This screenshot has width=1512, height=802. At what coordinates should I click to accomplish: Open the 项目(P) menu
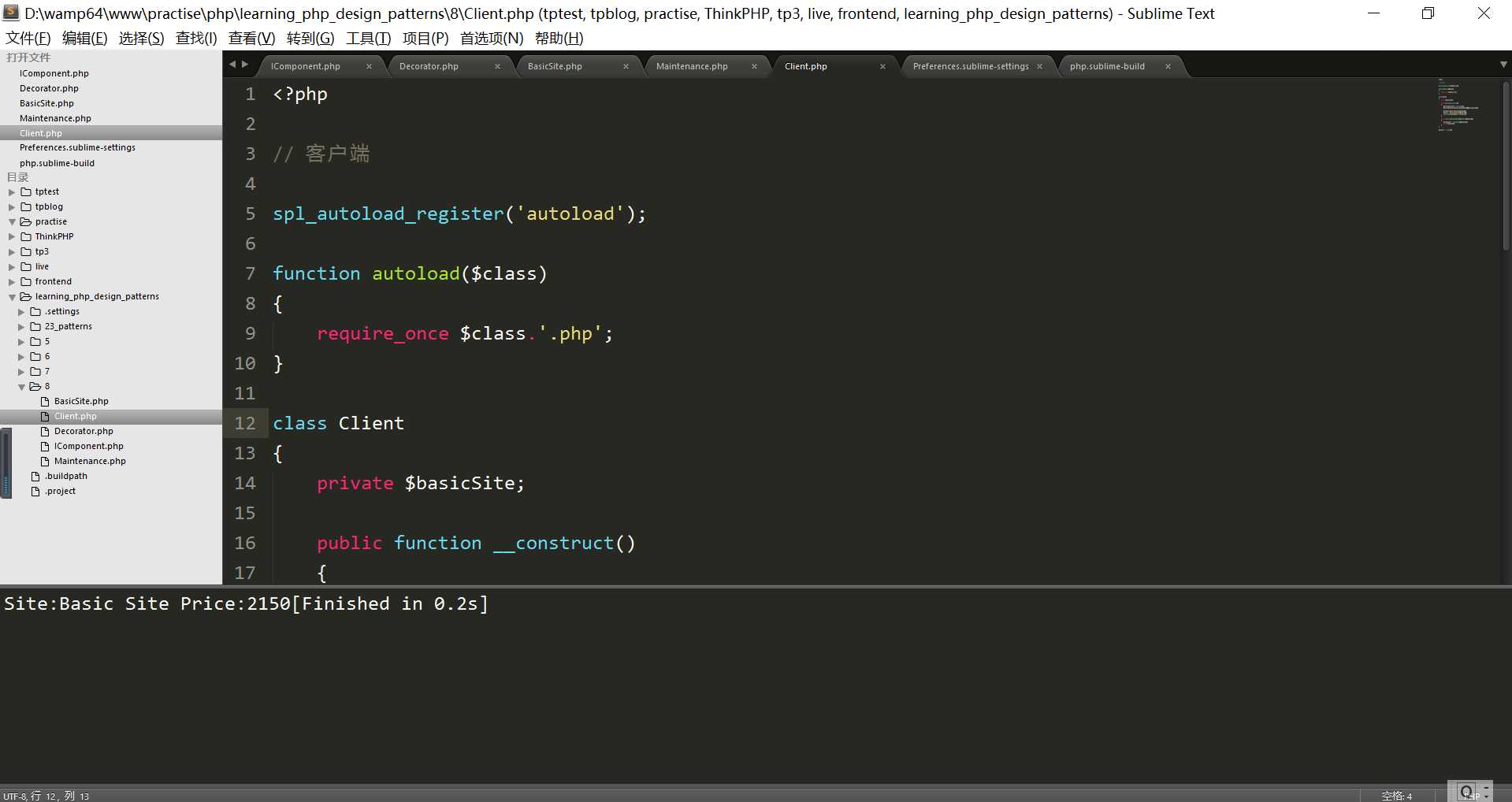click(425, 38)
